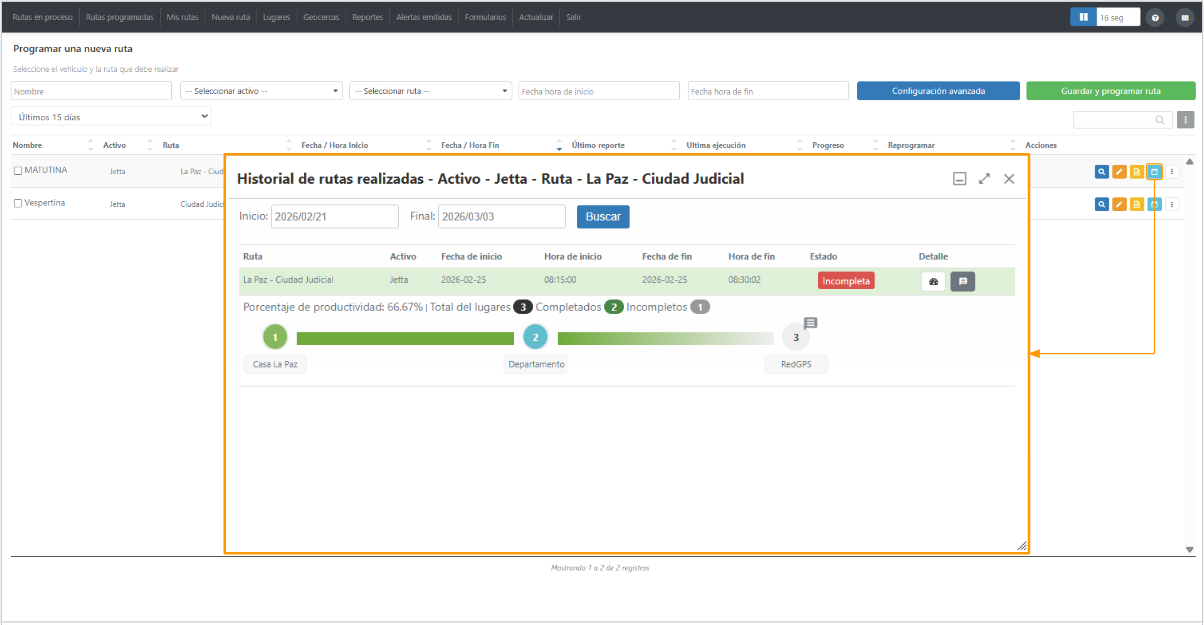Open more options dots for Vespertina row
The height and width of the screenshot is (625, 1204).
coord(1172,204)
